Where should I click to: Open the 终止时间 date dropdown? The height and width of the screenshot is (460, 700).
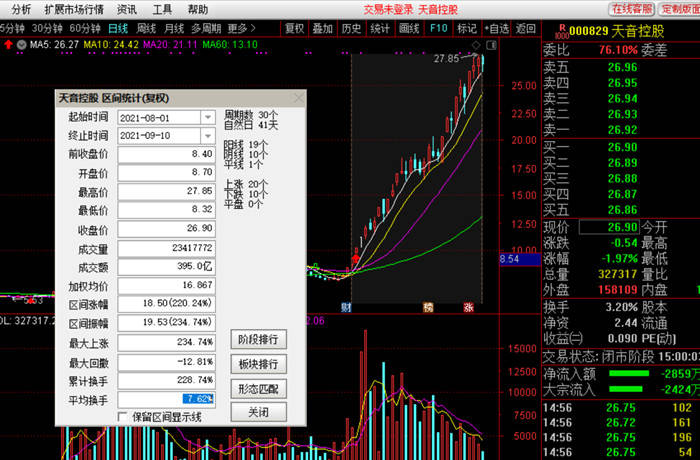click(208, 136)
